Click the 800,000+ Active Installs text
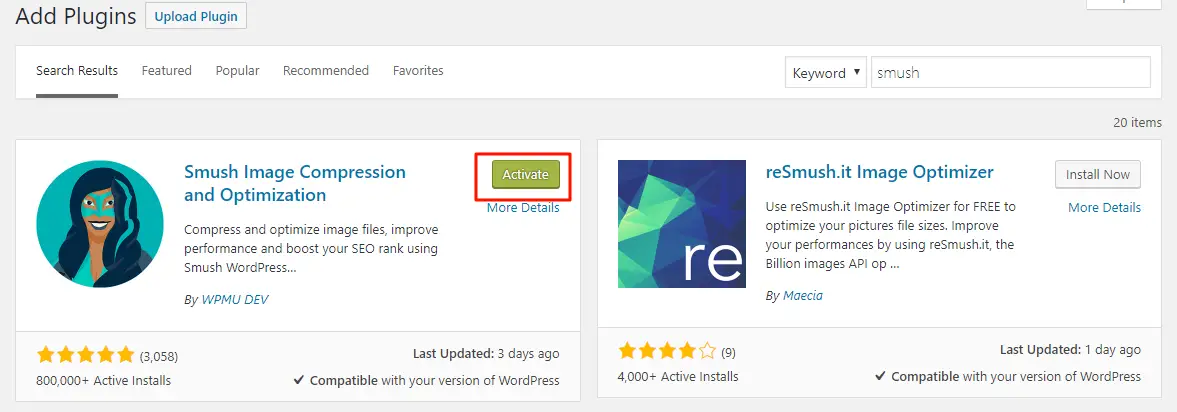The width and height of the screenshot is (1177, 412). coord(104,380)
